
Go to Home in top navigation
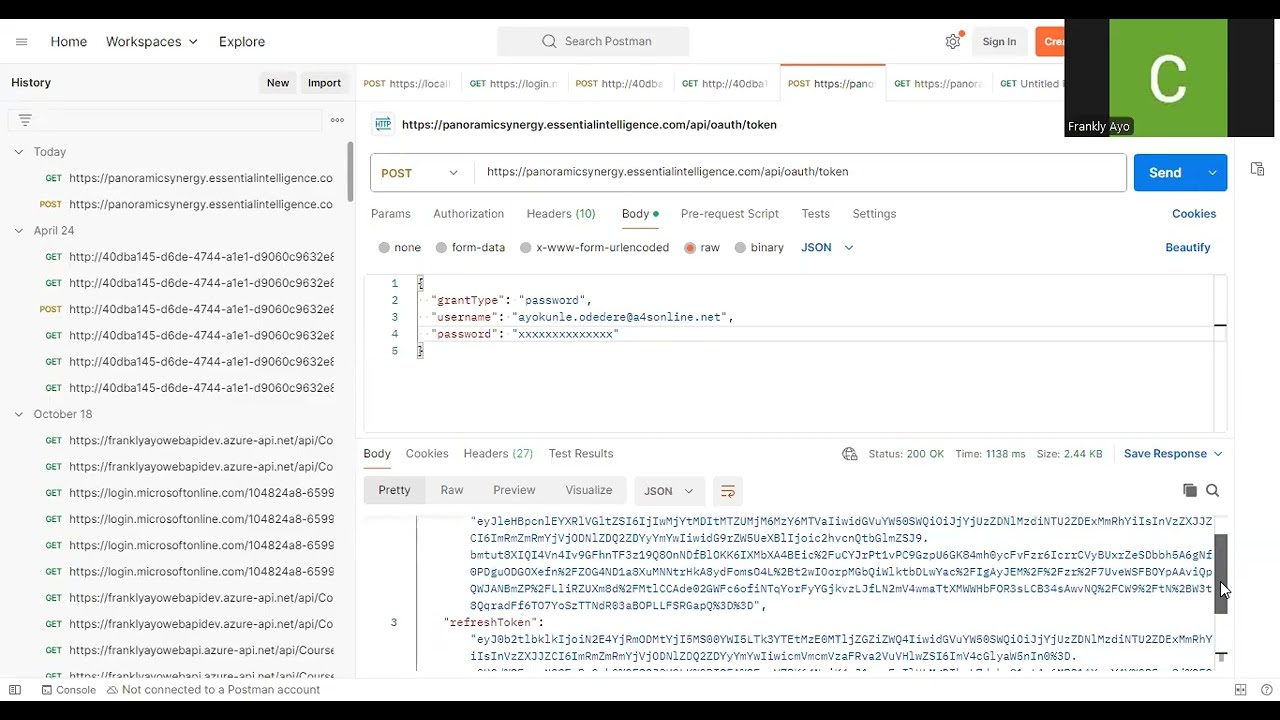(69, 42)
